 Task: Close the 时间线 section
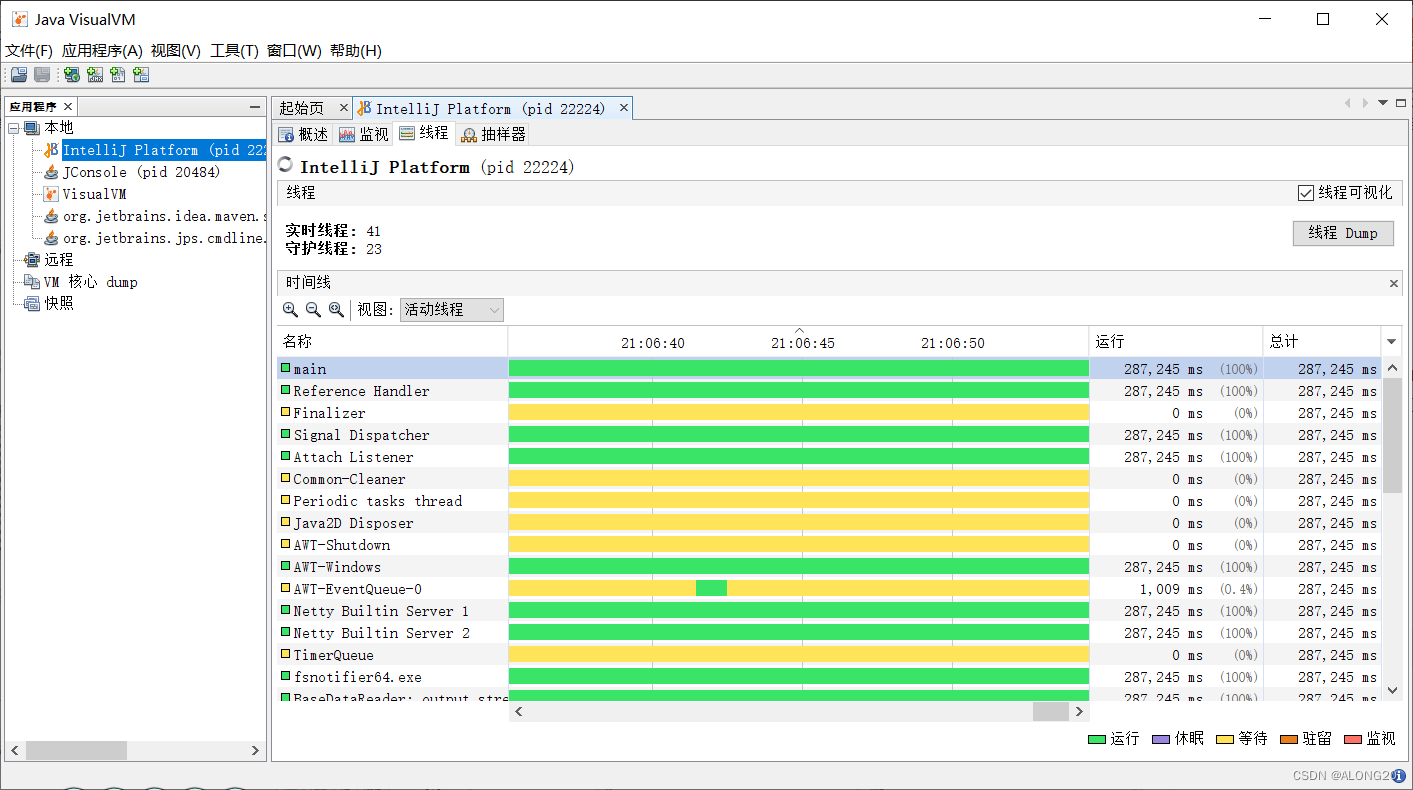(1394, 284)
